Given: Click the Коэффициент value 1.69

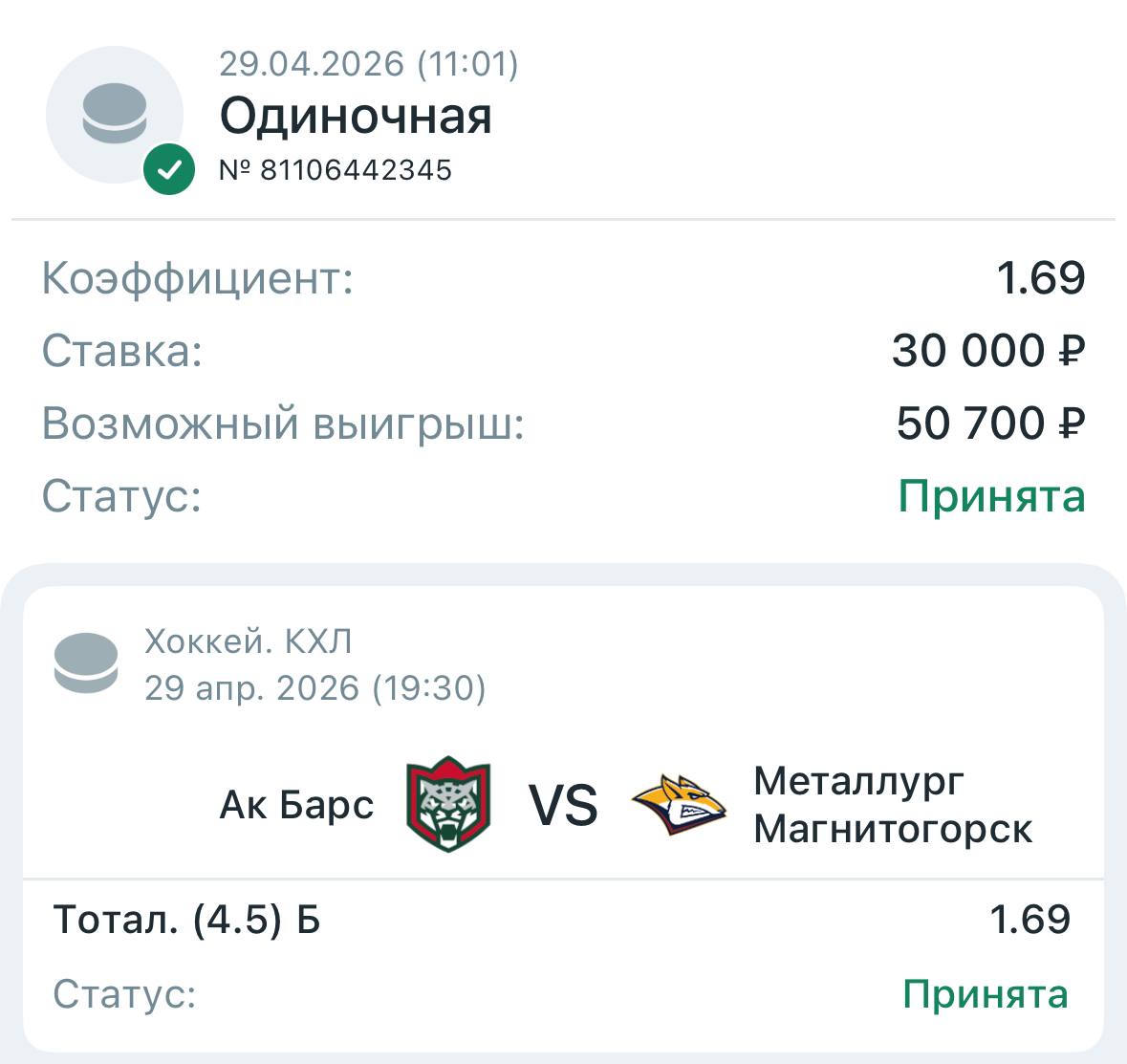Looking at the screenshot, I should tap(1040, 278).
